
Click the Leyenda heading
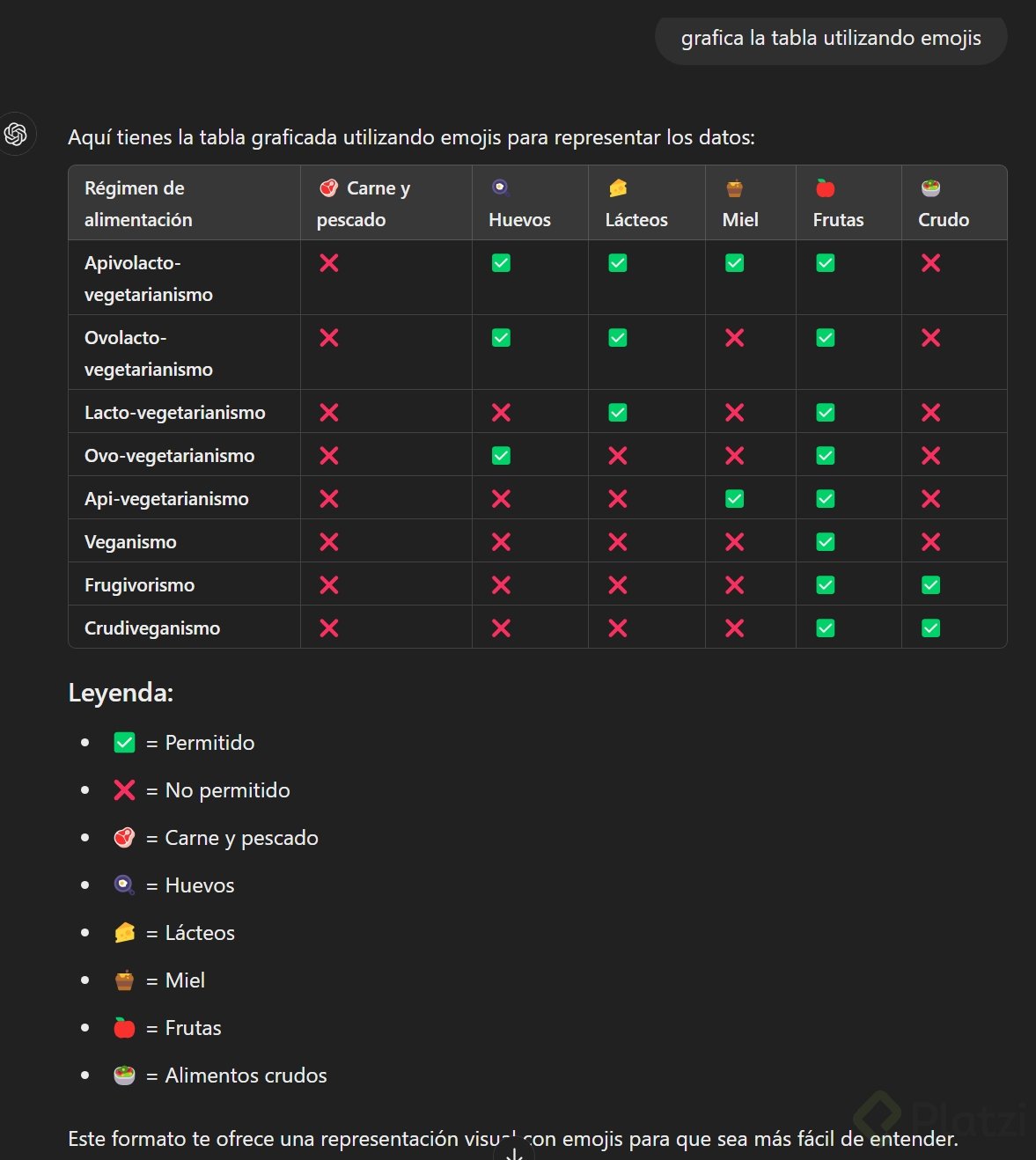point(121,693)
